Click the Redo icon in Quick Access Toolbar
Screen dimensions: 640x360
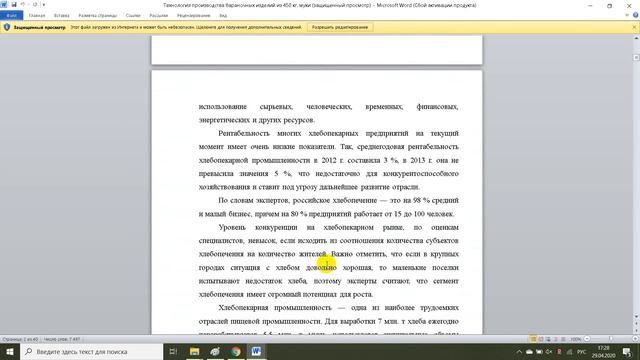pyautogui.click(x=35, y=4)
